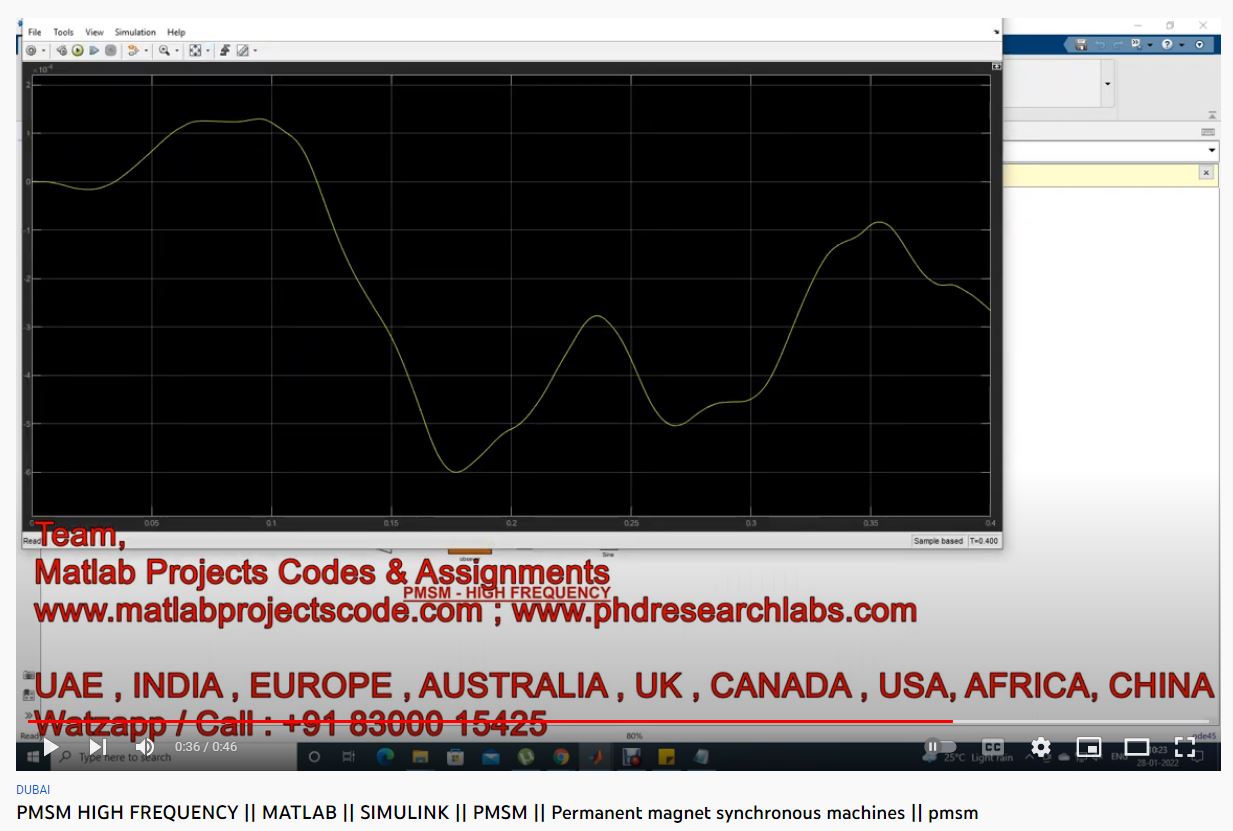Viewport: 1233px width, 831px height.
Task: Expand the zoom tool dropdown arrow
Action: pyautogui.click(x=177, y=50)
